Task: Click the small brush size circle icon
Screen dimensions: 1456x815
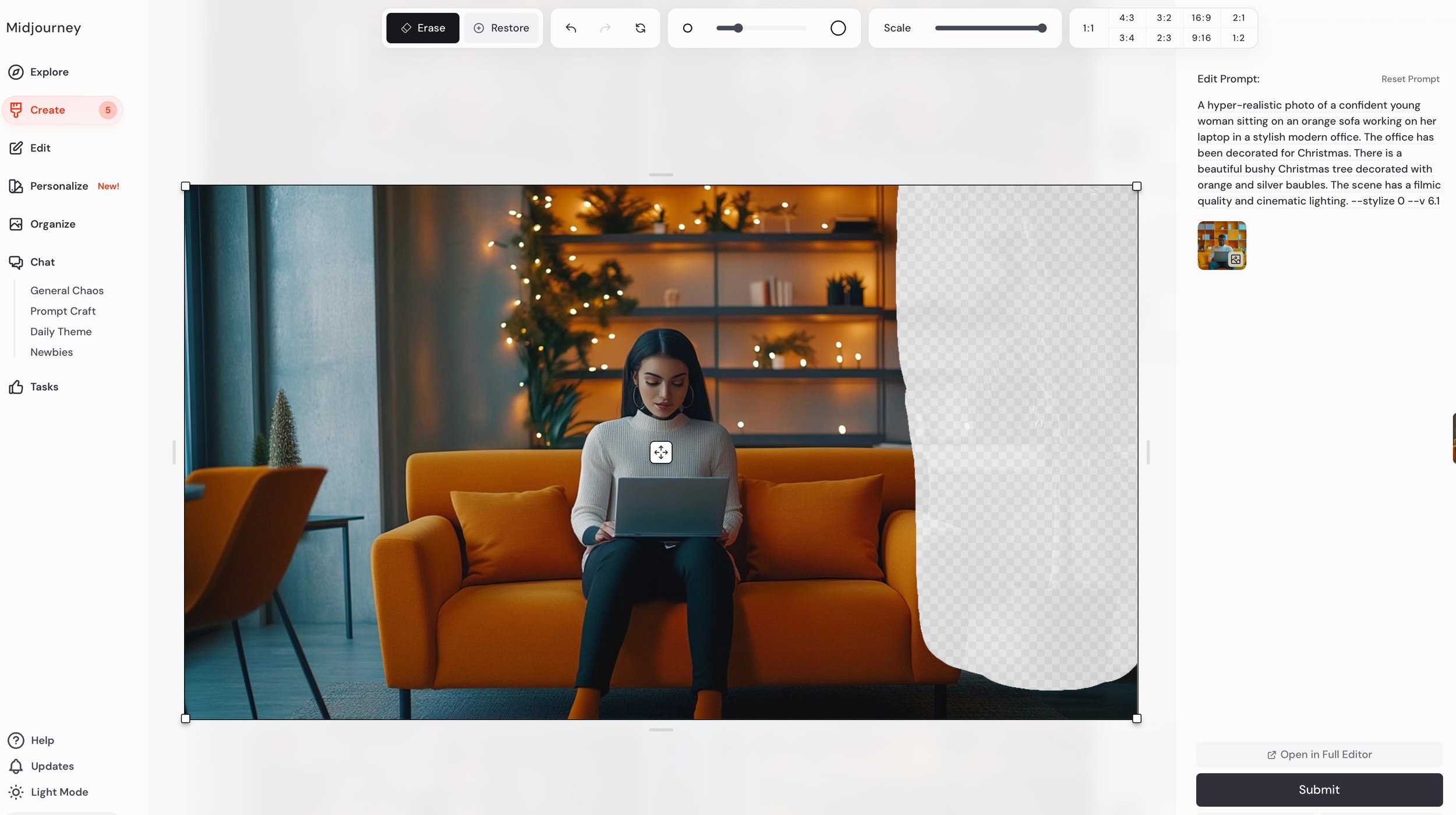Action: pyautogui.click(x=688, y=28)
